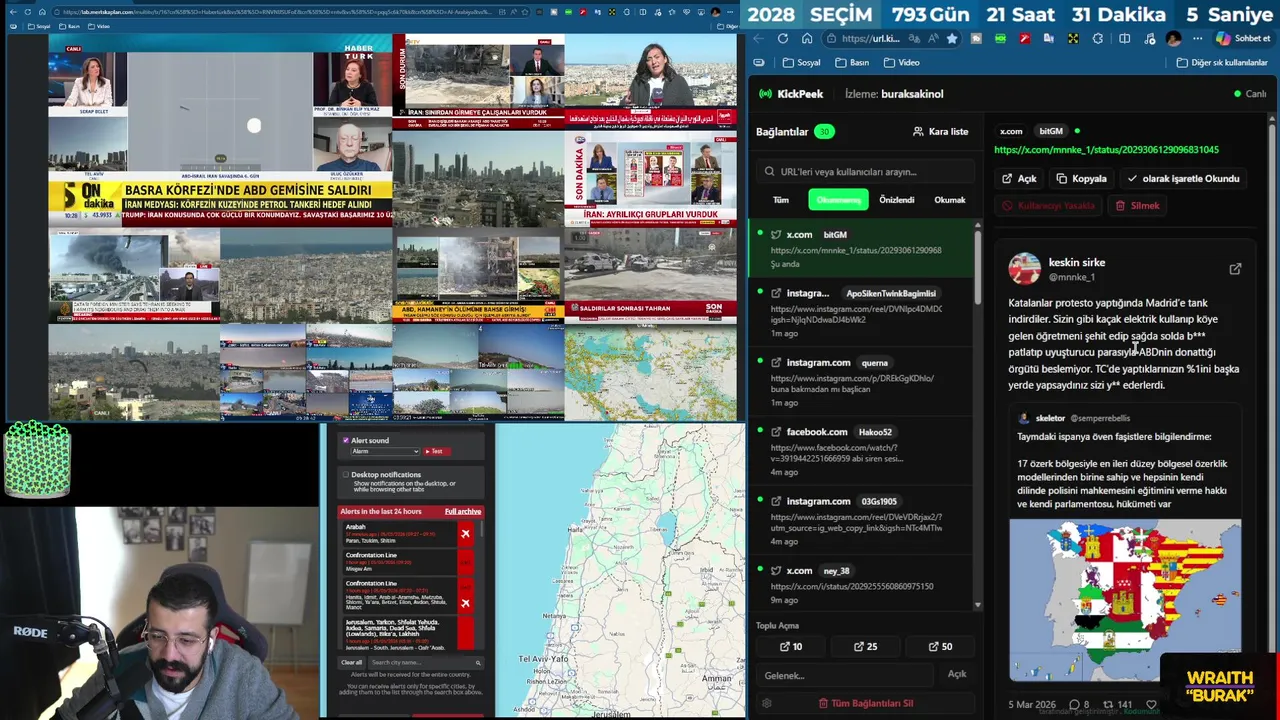Open the Video bookmarks folder
The height and width of the screenshot is (720, 1280).
[x=901, y=62]
